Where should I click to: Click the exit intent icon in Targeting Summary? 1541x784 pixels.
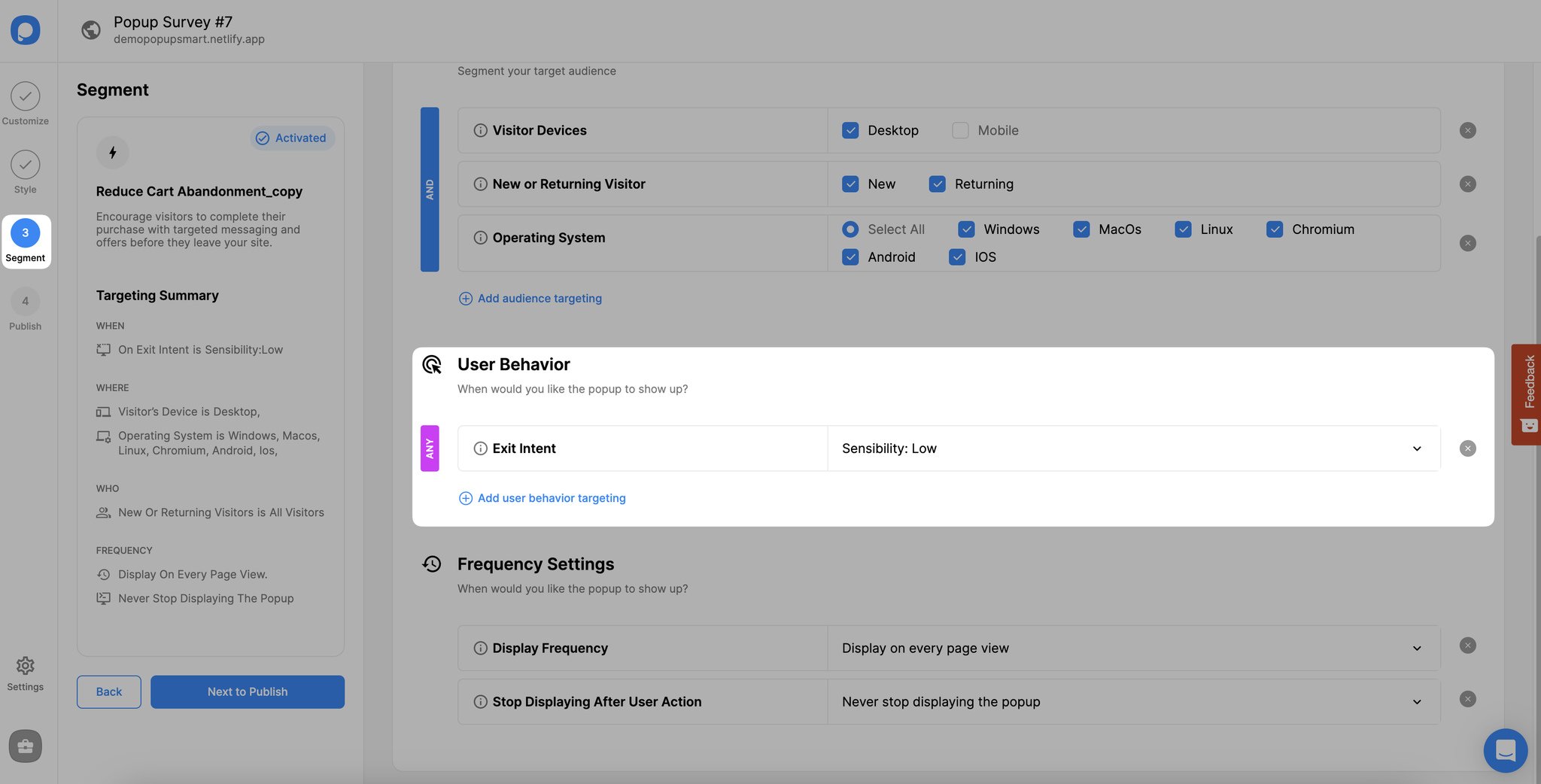103,350
